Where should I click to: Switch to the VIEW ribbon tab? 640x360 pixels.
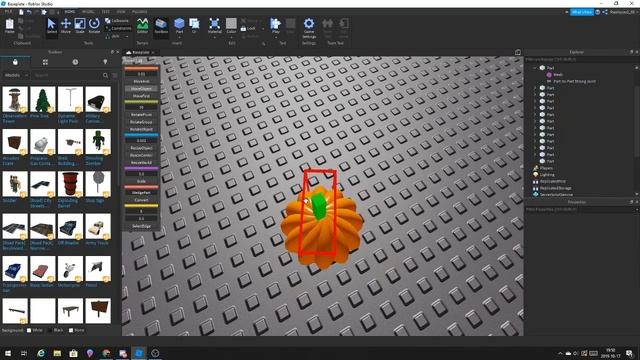coord(121,12)
